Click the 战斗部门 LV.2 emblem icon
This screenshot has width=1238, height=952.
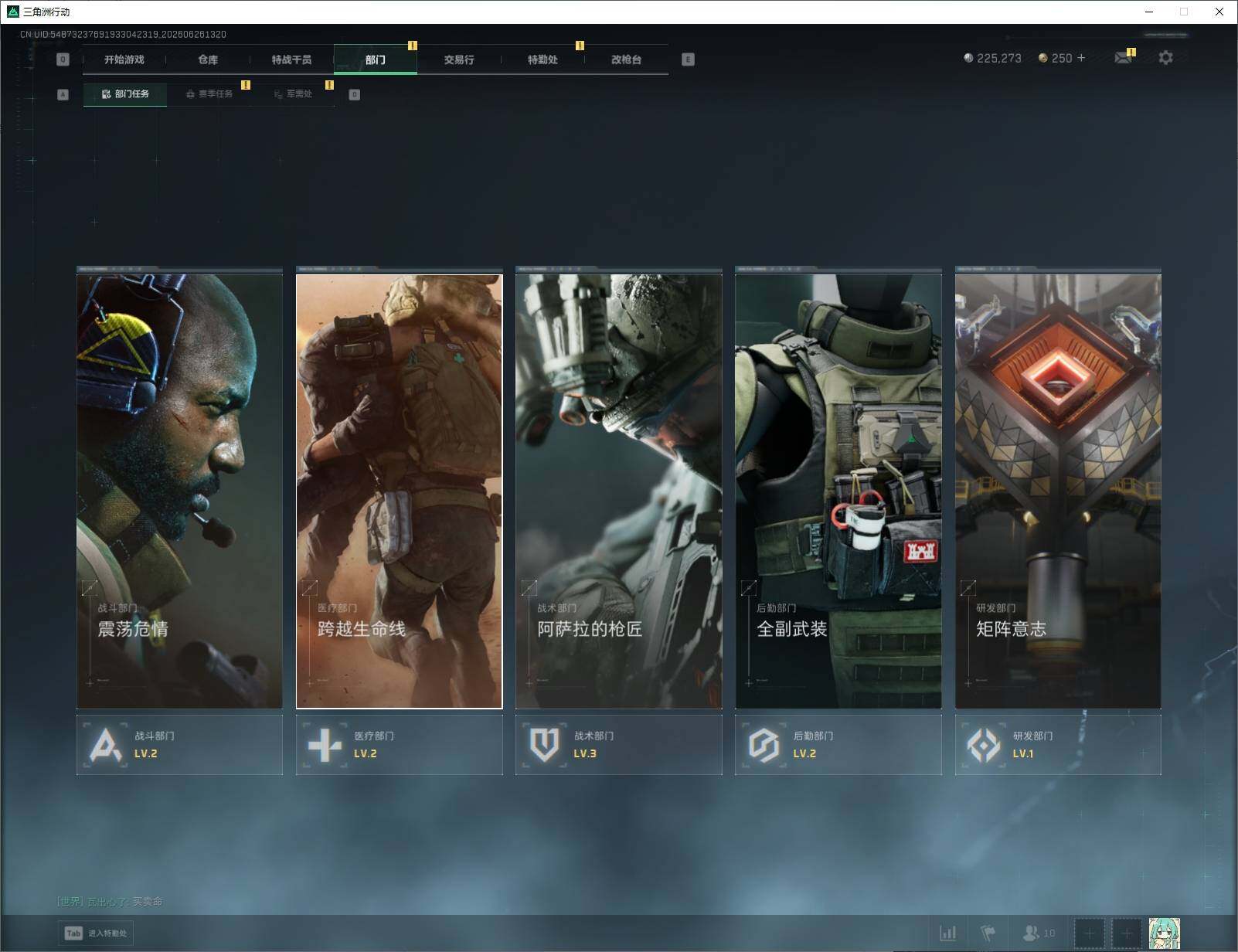pos(107,745)
